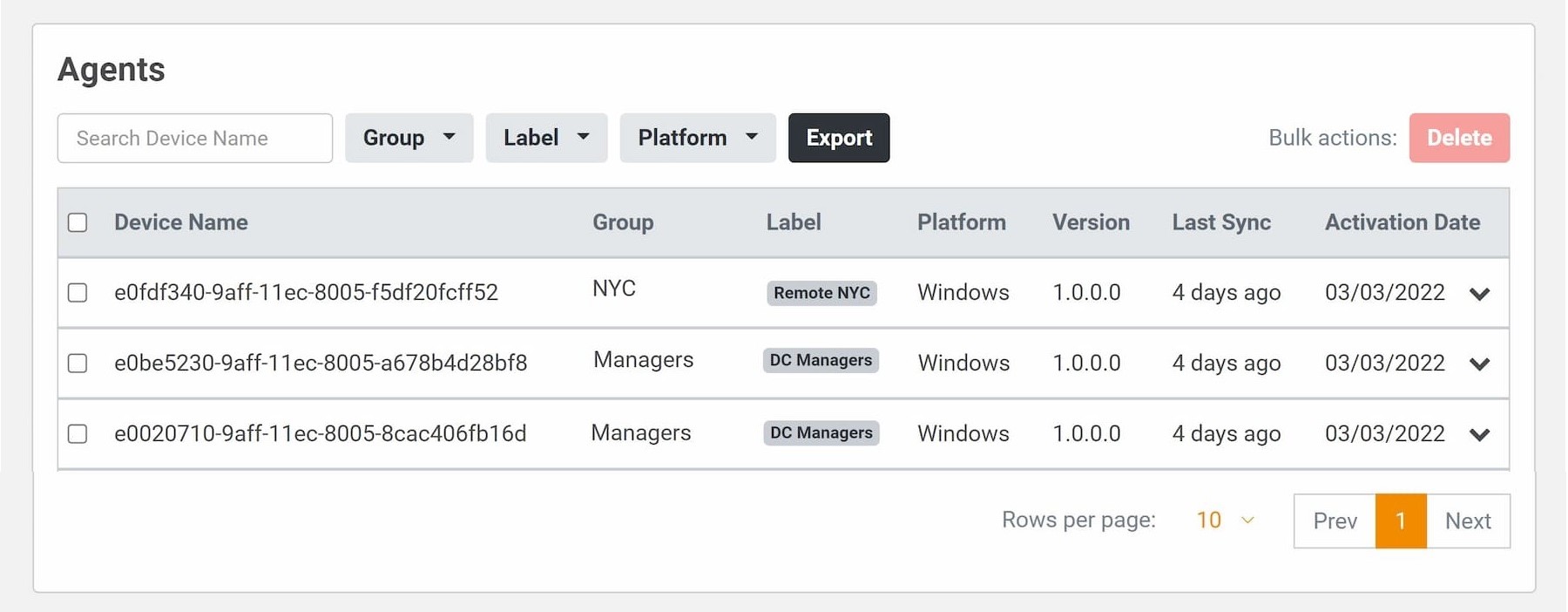Toggle the select-all checkbox in header
The height and width of the screenshot is (612, 1568).
[78, 222]
